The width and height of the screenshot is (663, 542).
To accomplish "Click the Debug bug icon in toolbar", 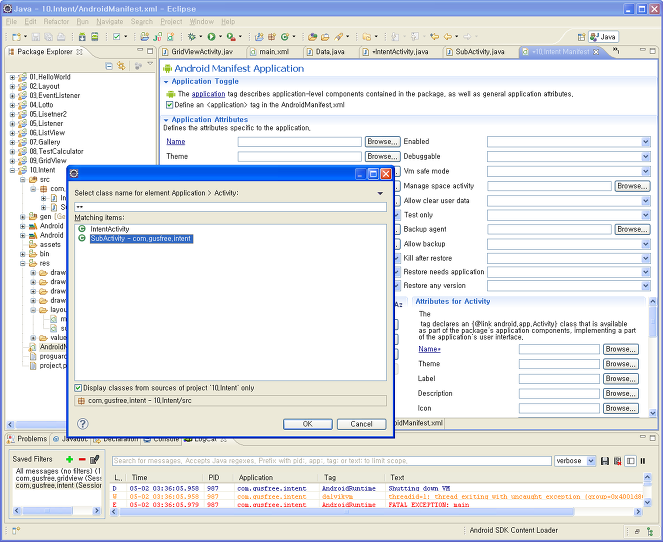I will tap(192, 37).
